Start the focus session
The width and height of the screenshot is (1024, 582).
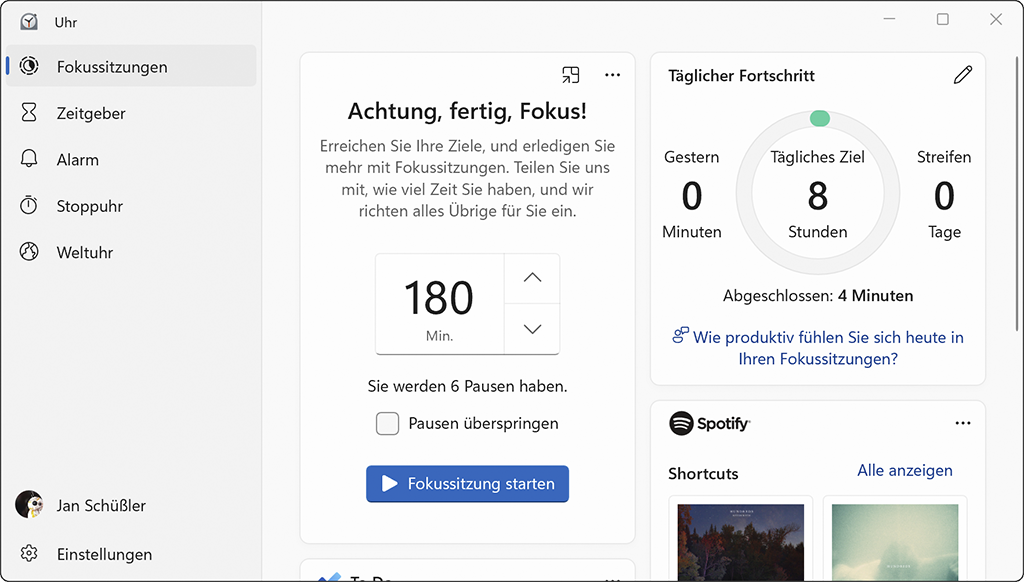467,483
